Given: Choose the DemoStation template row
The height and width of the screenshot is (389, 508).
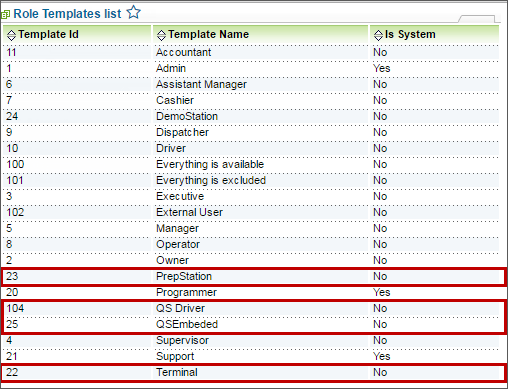Looking at the screenshot, I should 251,116.
